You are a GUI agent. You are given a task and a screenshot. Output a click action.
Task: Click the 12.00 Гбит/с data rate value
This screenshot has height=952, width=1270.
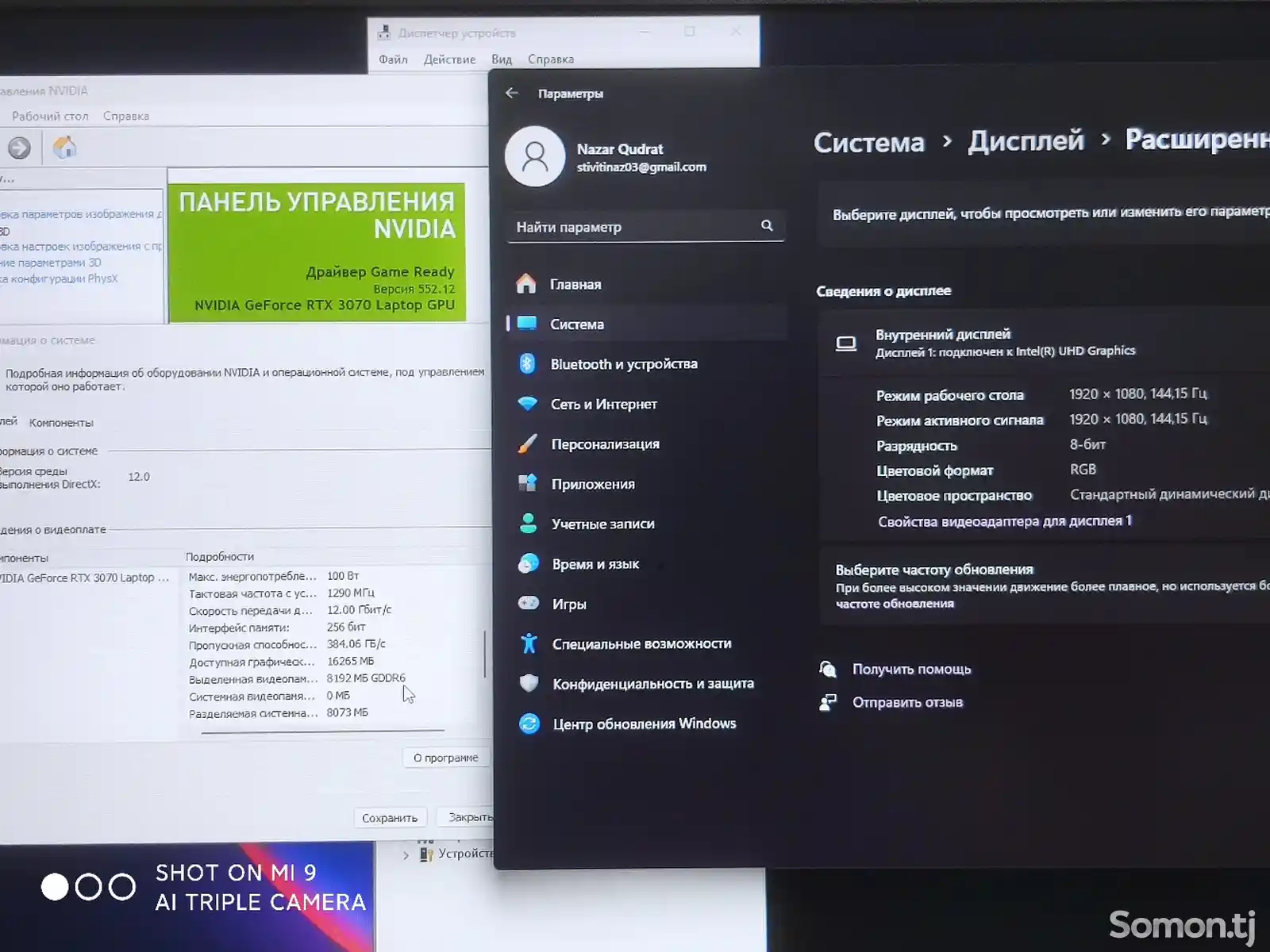point(359,610)
